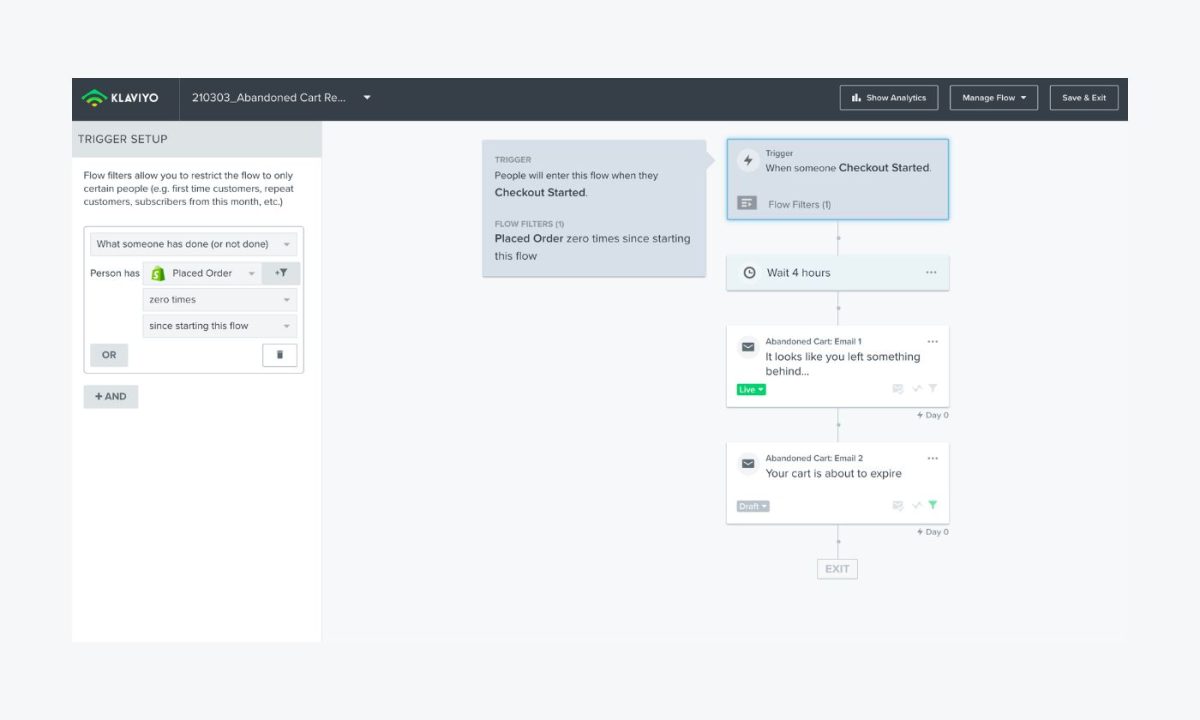Image resolution: width=1200 pixels, height=720 pixels.
Task: Click the trash icon to delete filter
Action: pos(279,355)
